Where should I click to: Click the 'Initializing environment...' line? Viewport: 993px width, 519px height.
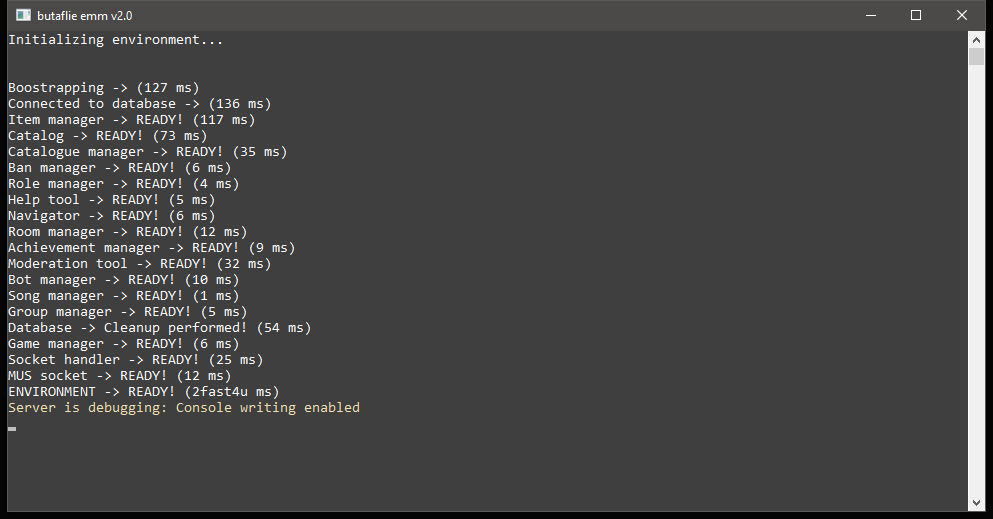115,40
